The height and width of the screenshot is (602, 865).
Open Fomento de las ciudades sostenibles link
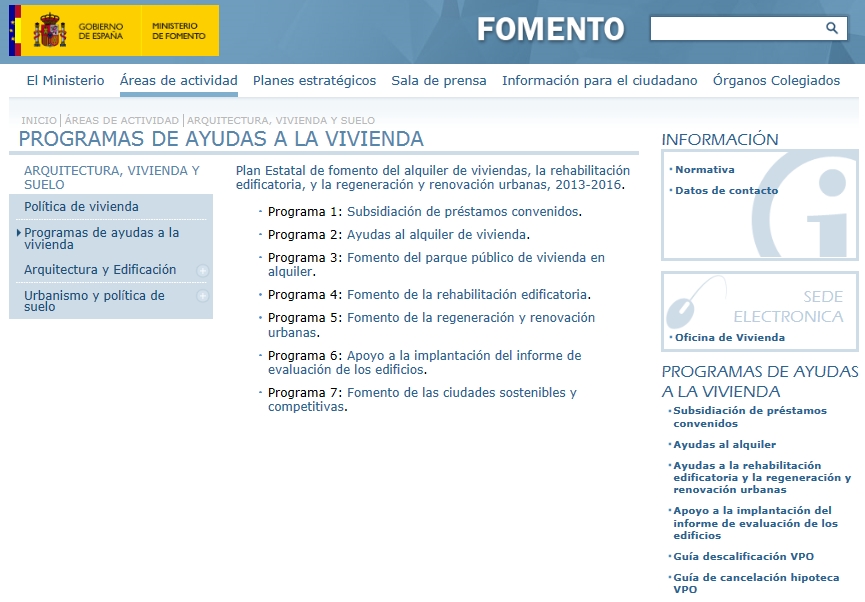tap(423, 400)
